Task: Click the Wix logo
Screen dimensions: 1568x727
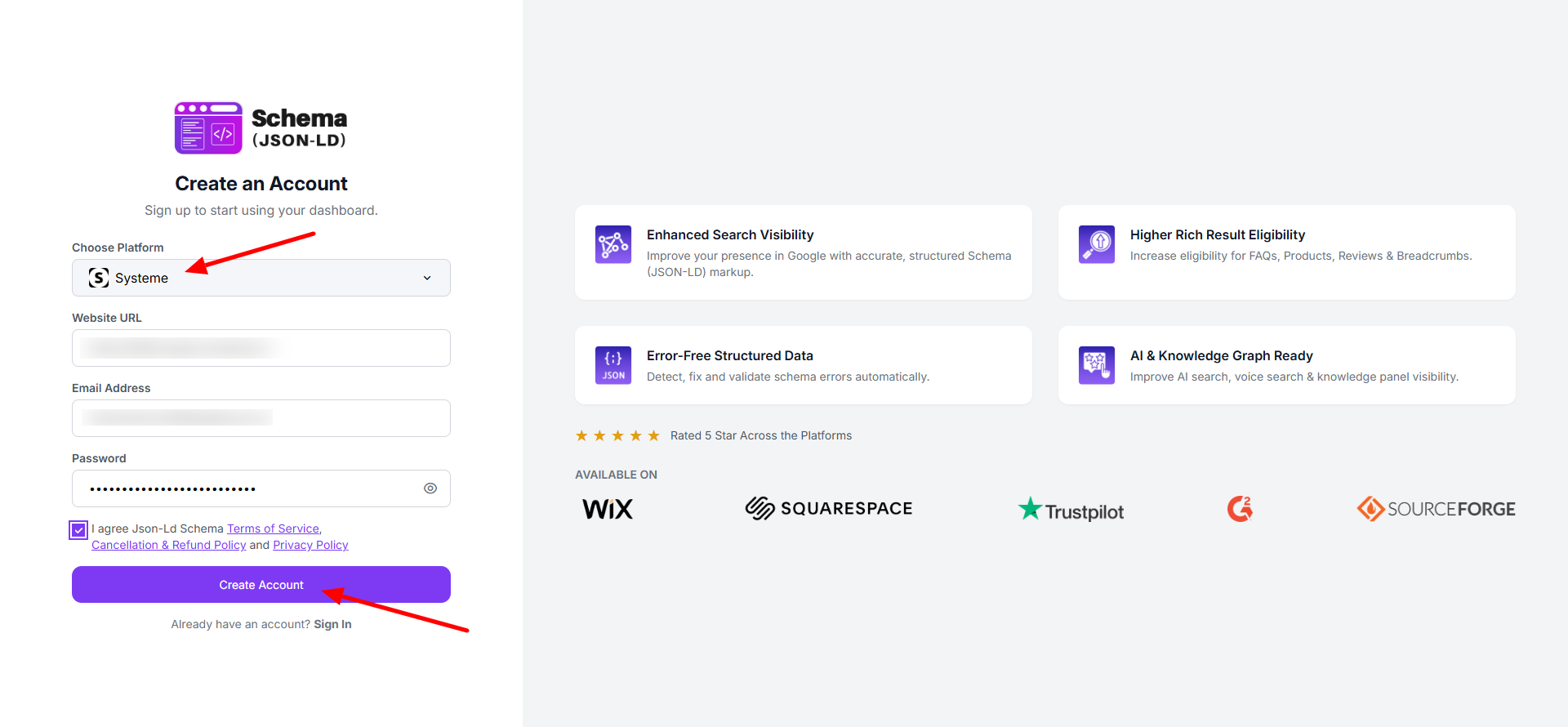Action: pyautogui.click(x=608, y=509)
